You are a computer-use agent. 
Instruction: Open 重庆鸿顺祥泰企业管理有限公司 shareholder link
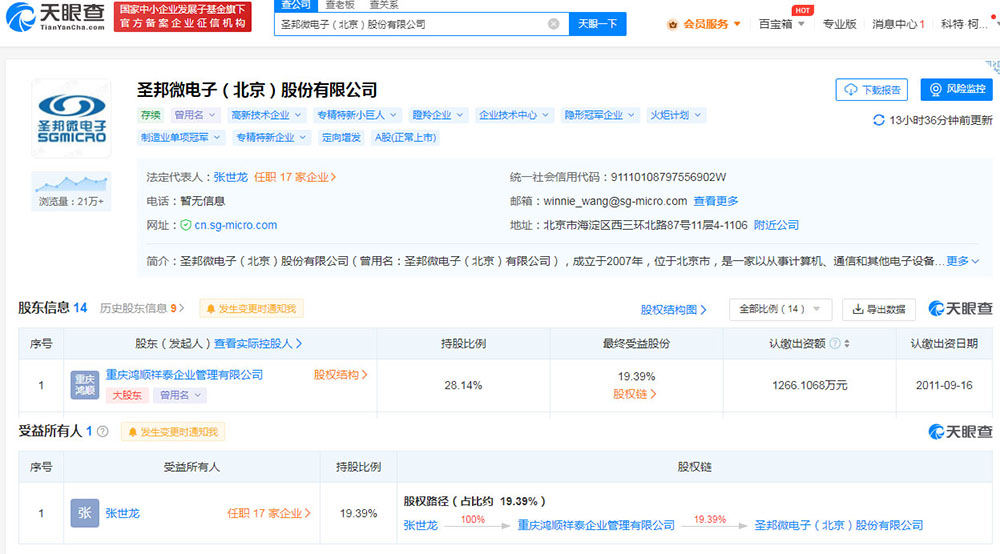click(x=184, y=375)
